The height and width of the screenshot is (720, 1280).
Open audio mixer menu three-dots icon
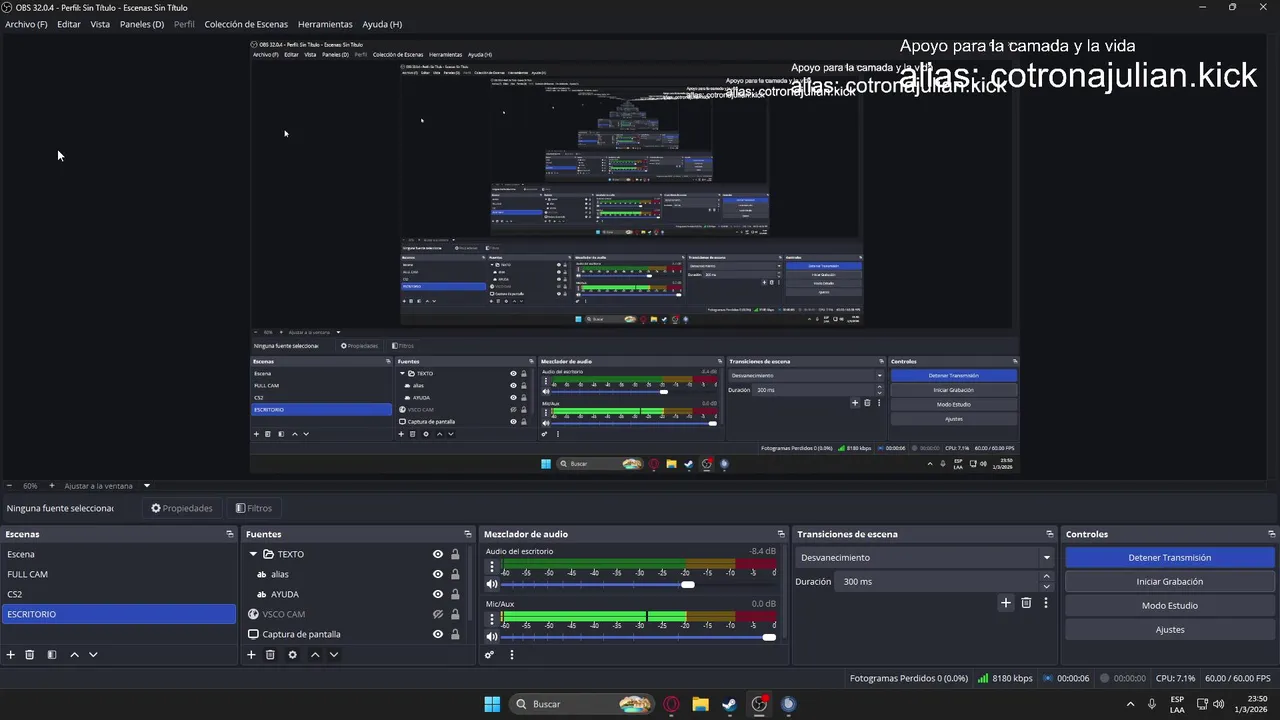(512, 655)
